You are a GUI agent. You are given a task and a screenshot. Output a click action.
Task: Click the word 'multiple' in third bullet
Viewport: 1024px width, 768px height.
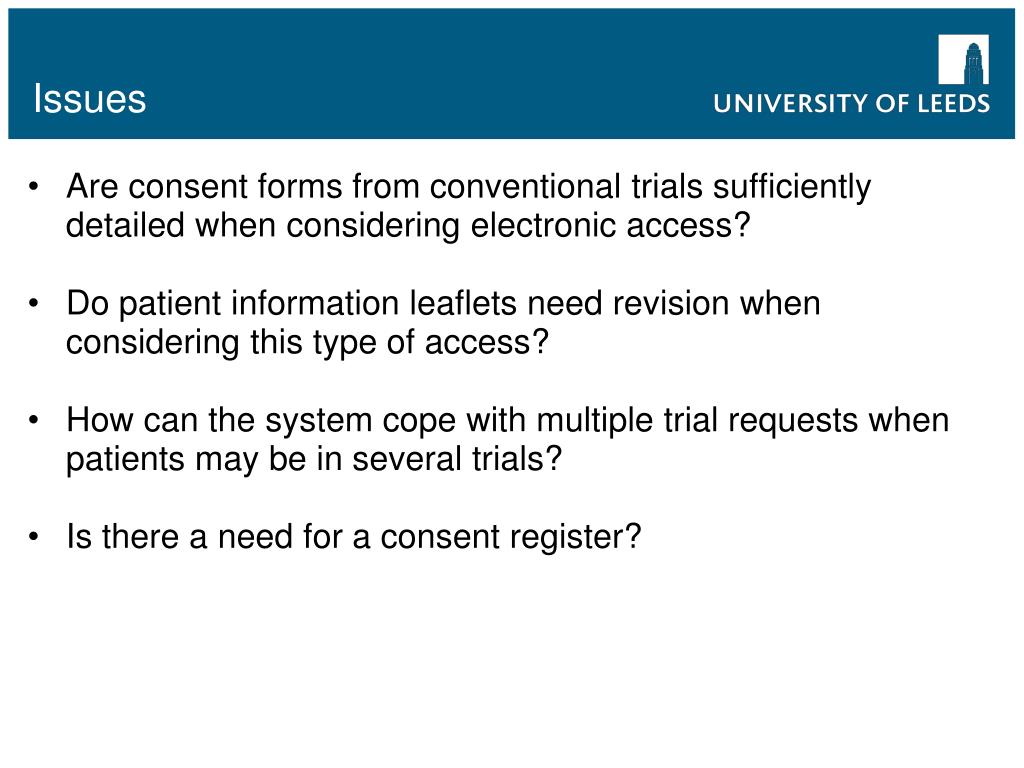click(x=594, y=421)
